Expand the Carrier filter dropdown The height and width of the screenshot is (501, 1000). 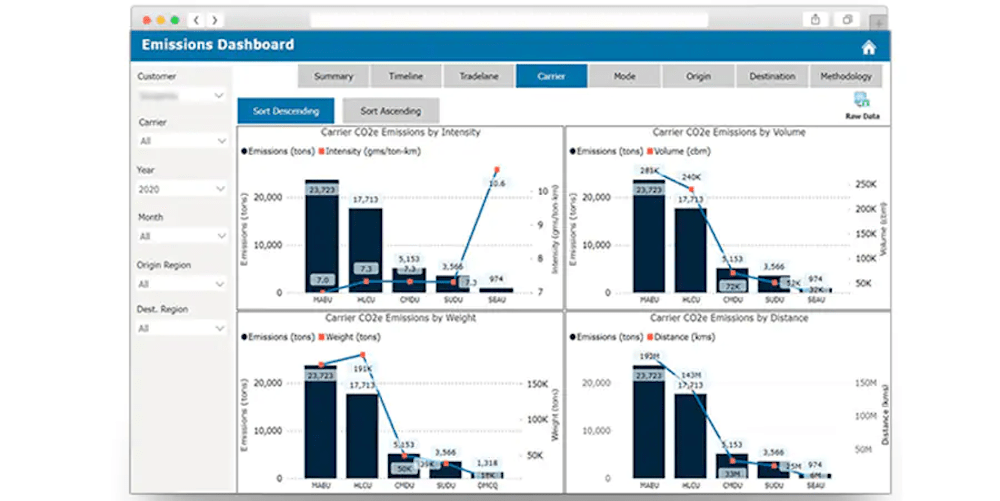tap(182, 142)
